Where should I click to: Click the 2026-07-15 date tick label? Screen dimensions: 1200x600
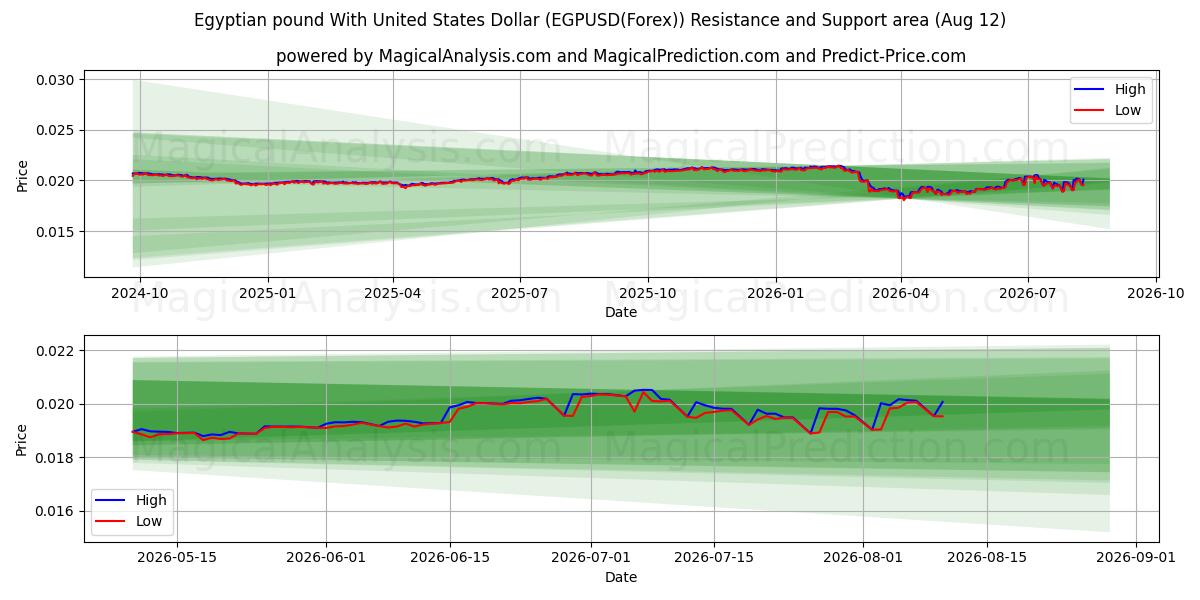coord(714,558)
